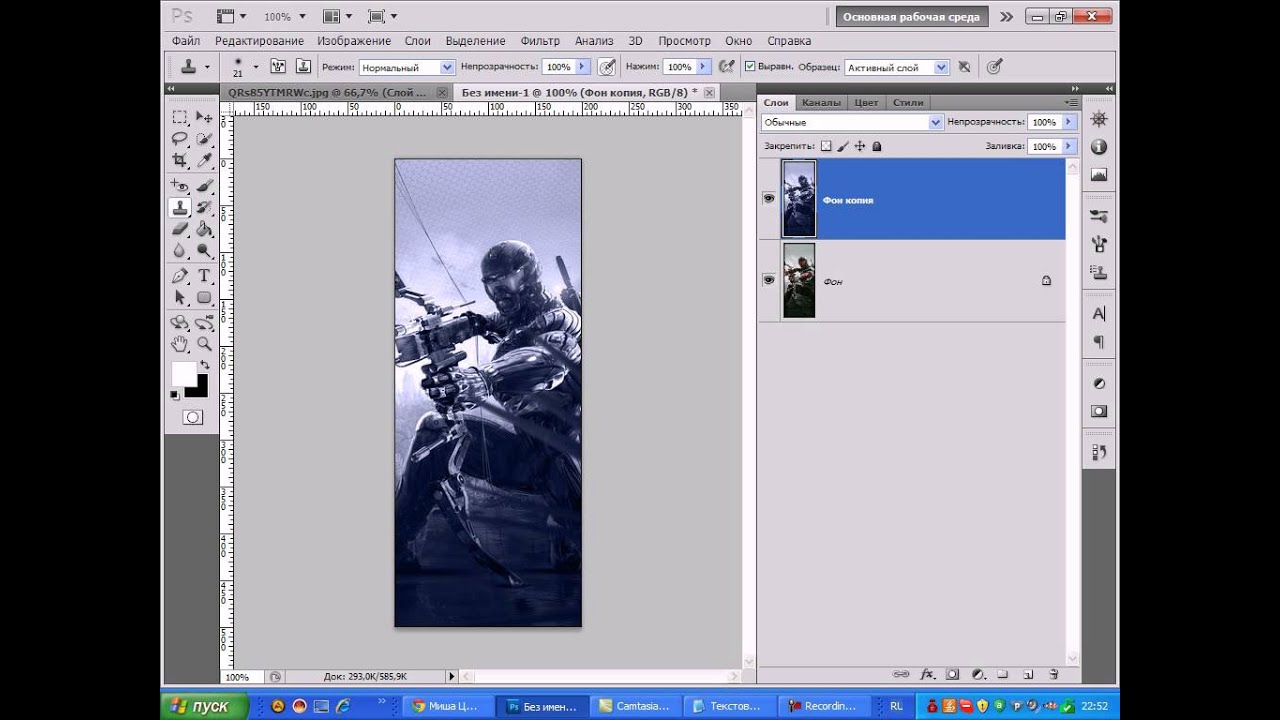This screenshot has width=1280, height=720.
Task: Click the Фон layer thumbnail
Action: click(x=799, y=280)
